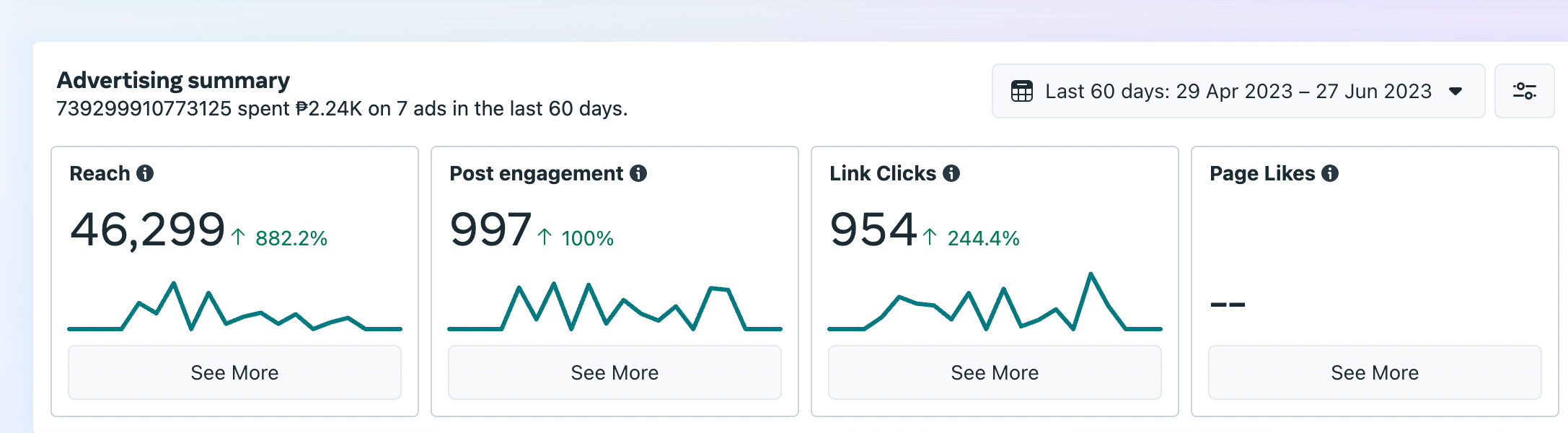Screen dimensions: 1568x433
Task: Open the Last 60 days date range dropdown
Action: (1238, 91)
